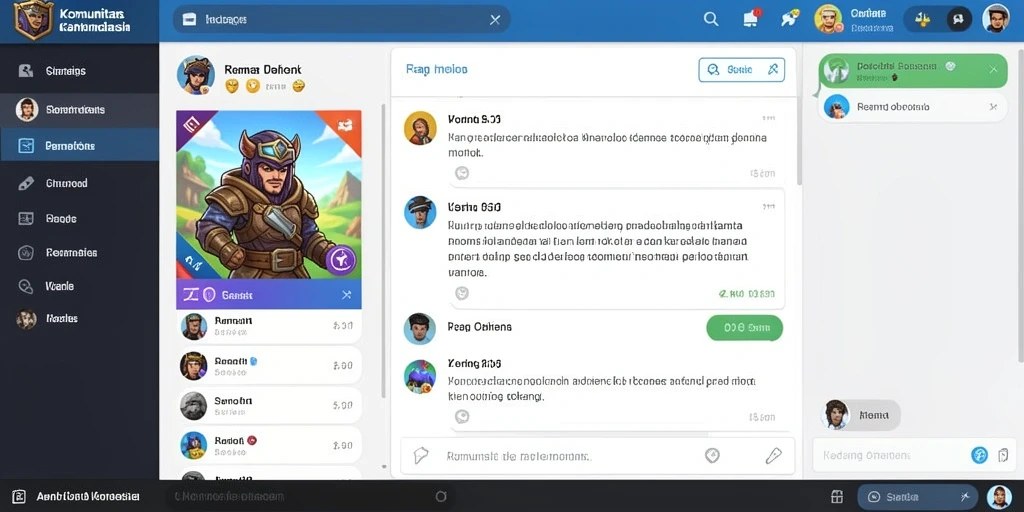Image resolution: width=1024 pixels, height=512 pixels.
Task: React using emoji icon under second message
Action: click(462, 293)
